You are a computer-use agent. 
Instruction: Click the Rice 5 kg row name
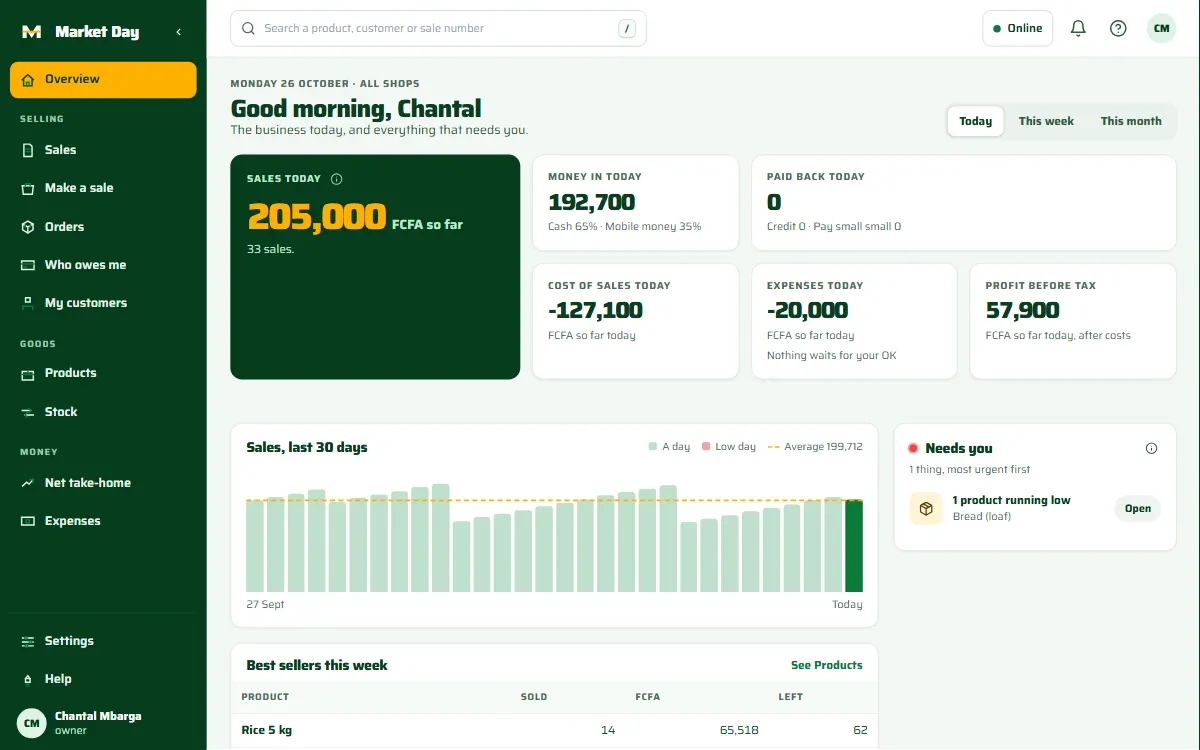coord(267,730)
